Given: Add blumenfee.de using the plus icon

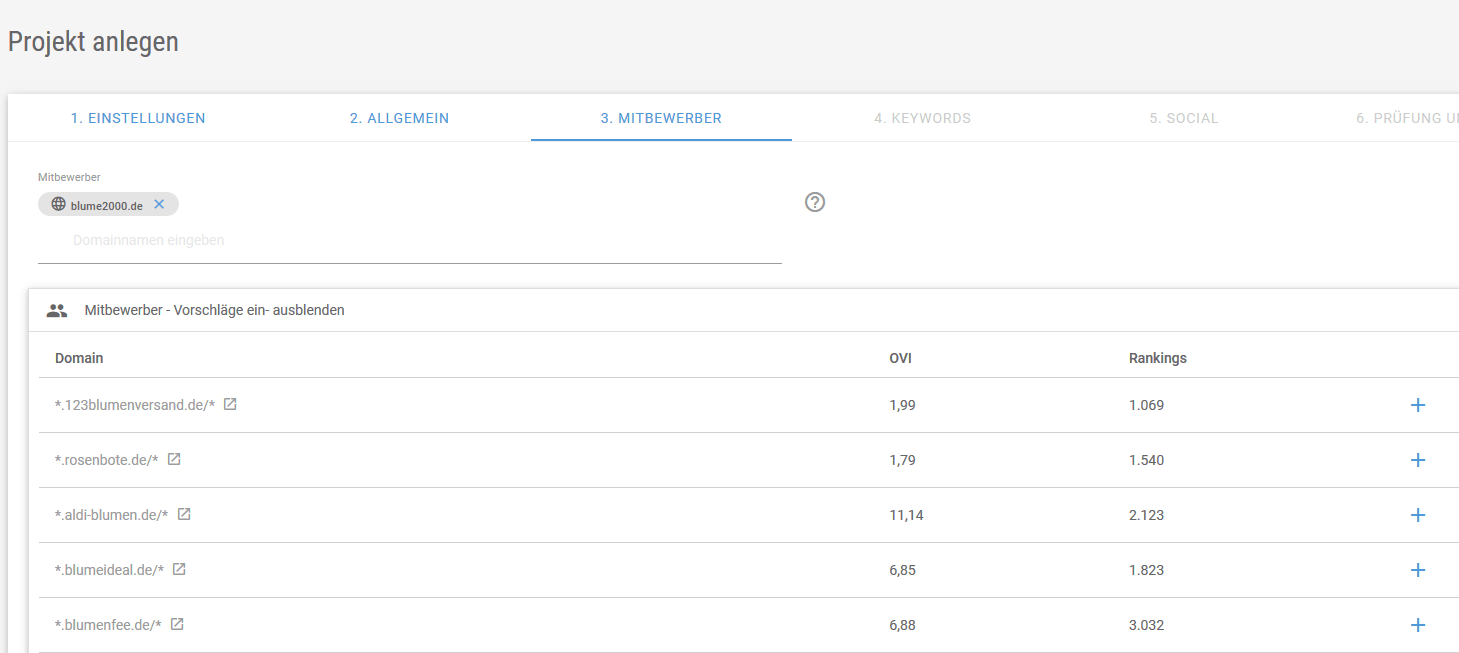Looking at the screenshot, I should 1417,625.
